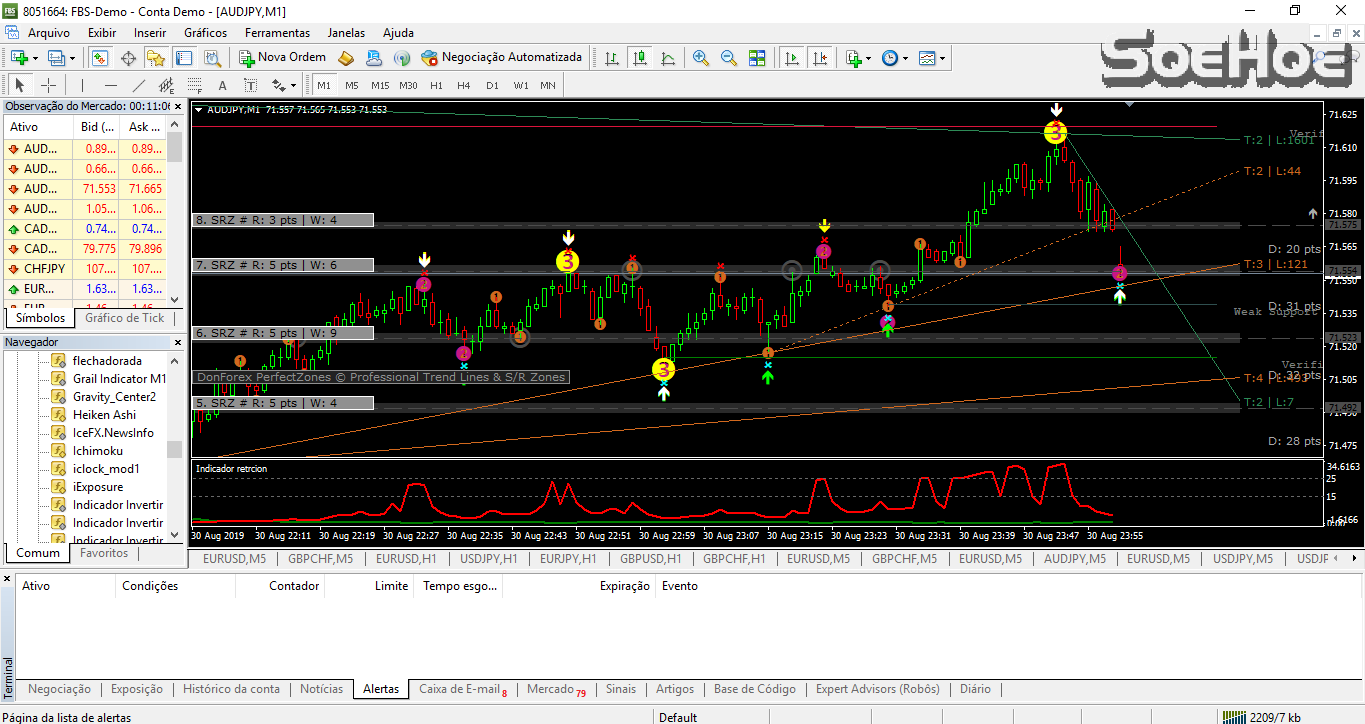The height and width of the screenshot is (724, 1365).
Task: Zoom in on the chart
Action: coord(700,57)
